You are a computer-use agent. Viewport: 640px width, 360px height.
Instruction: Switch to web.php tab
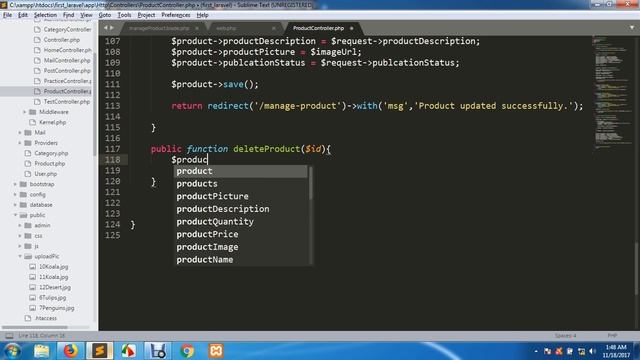(x=226, y=28)
